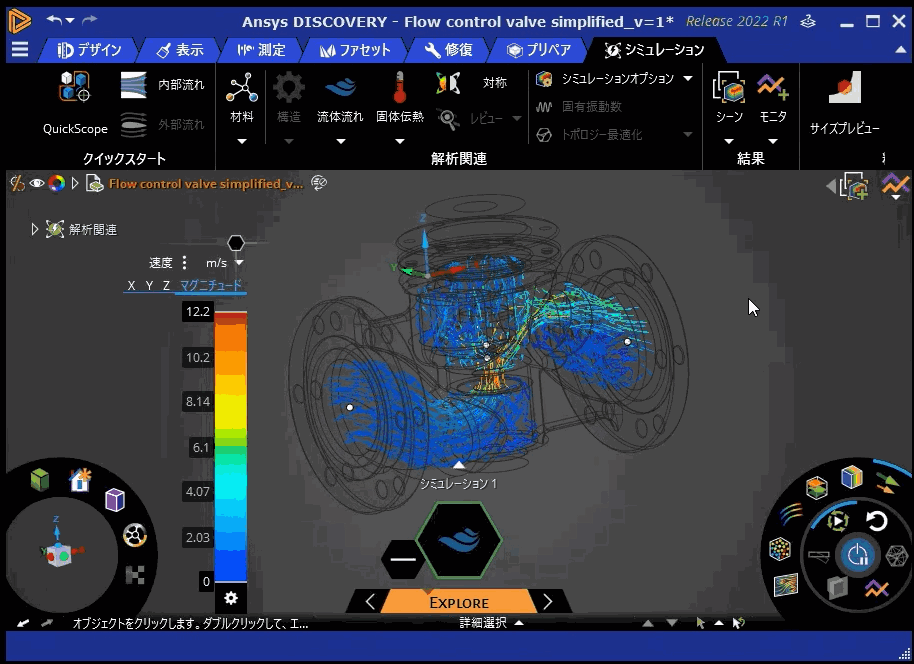Click the hexagon handle above the legend
914x664 pixels.
click(235, 243)
